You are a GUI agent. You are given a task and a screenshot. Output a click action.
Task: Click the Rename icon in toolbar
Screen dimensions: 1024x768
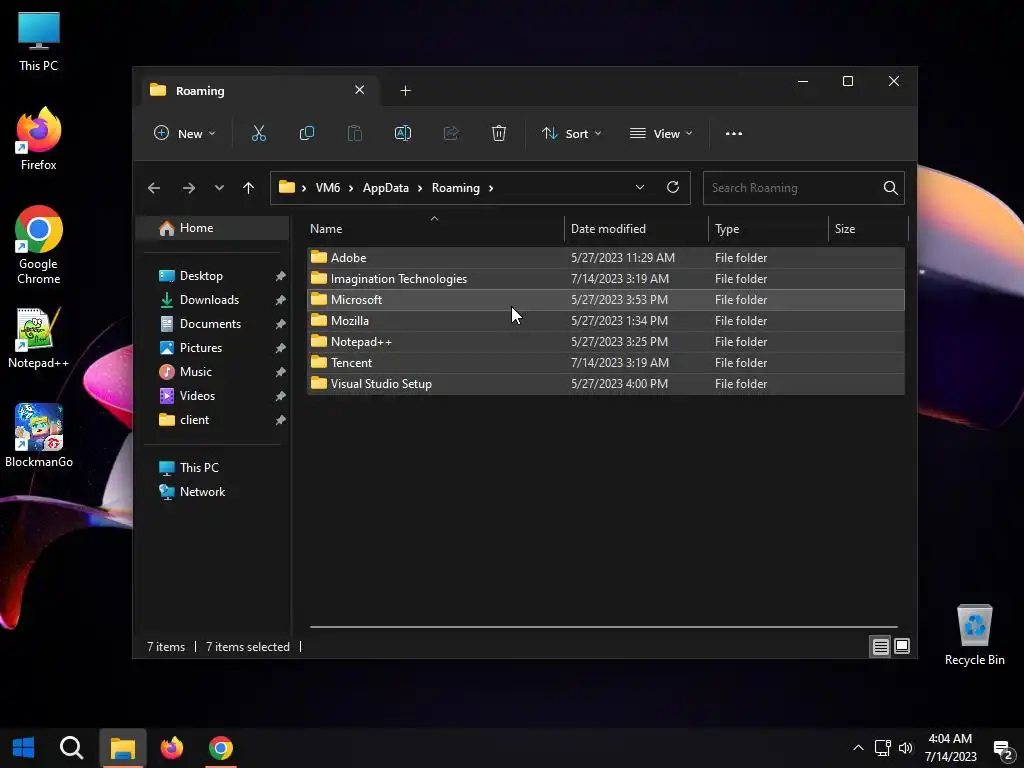click(x=403, y=133)
